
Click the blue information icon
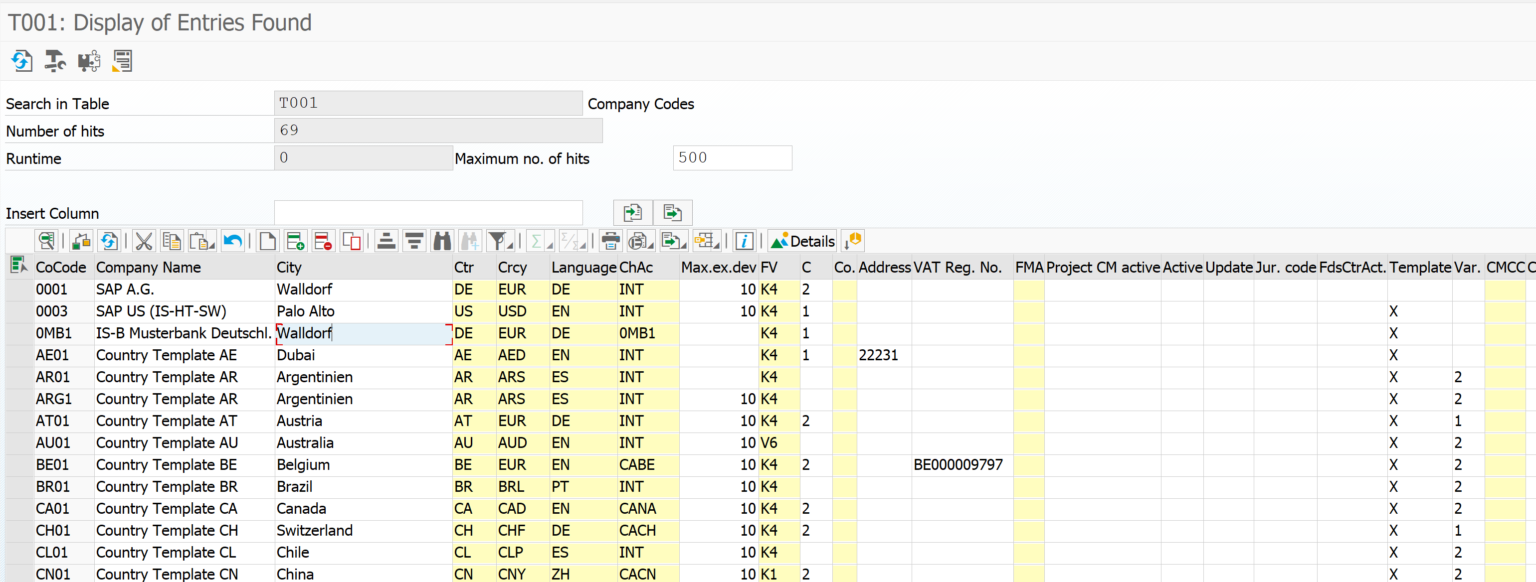(x=743, y=241)
